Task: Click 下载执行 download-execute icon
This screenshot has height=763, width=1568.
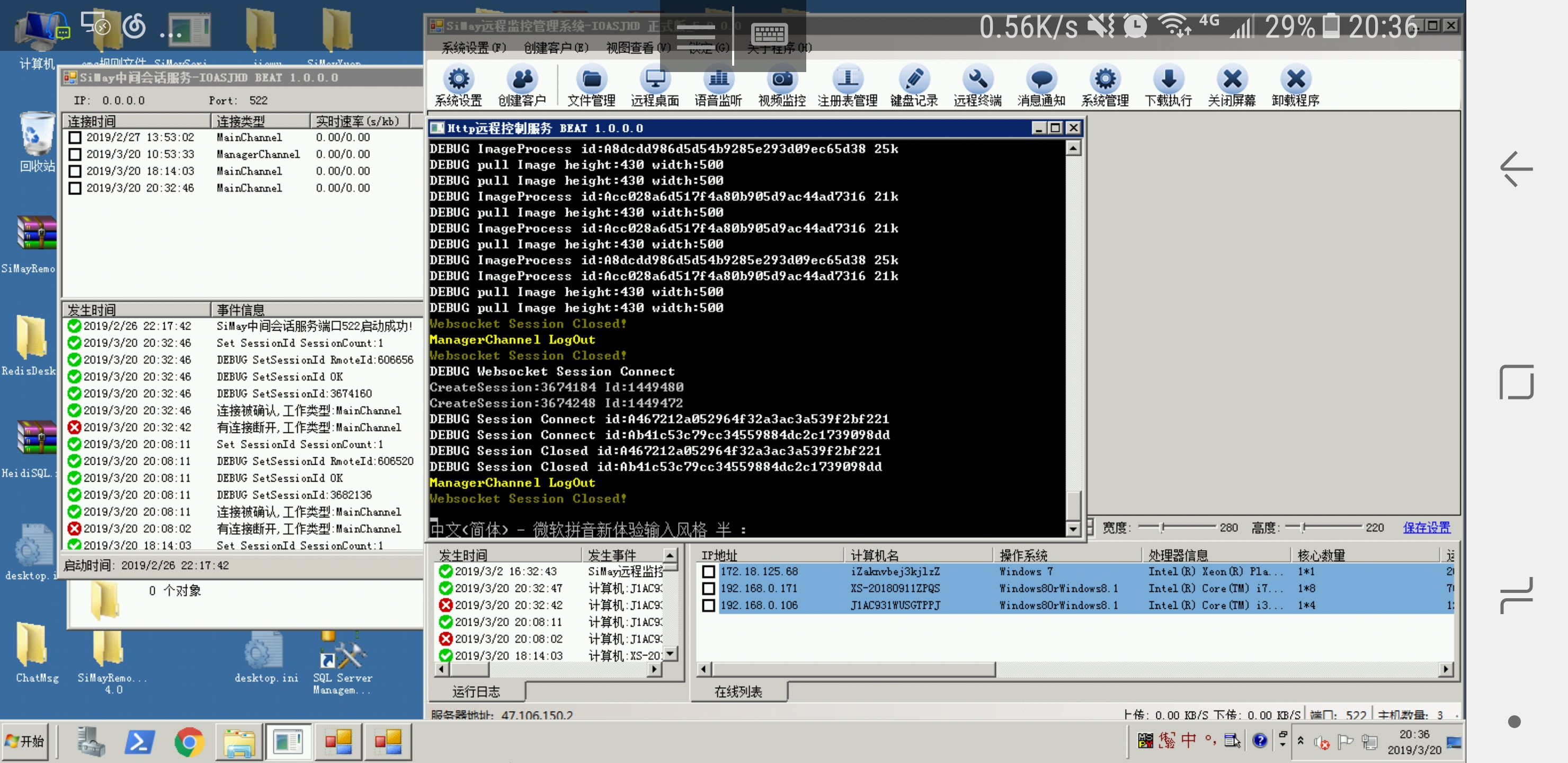Action: (1168, 86)
